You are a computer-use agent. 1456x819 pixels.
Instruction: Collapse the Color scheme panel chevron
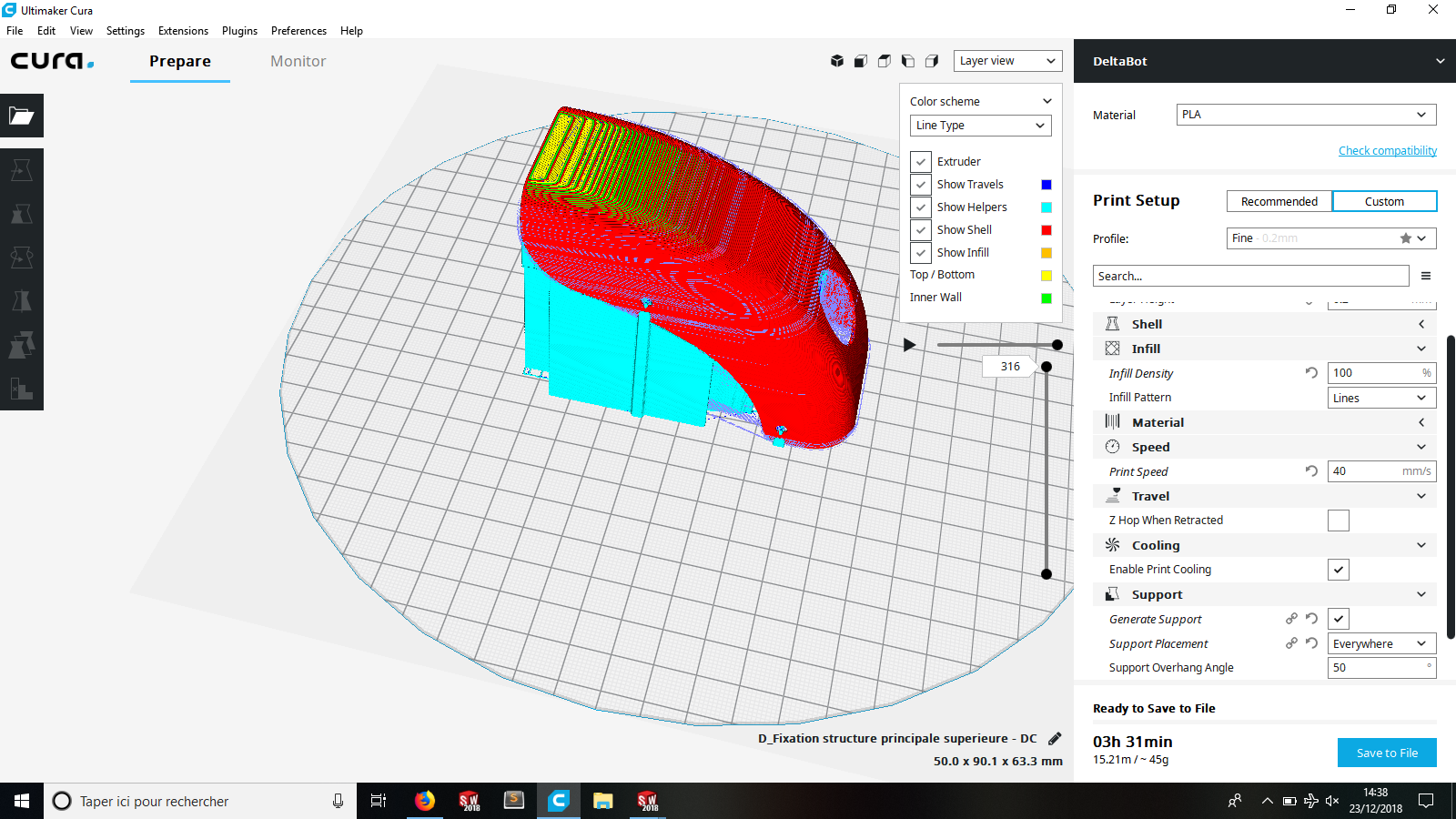[1047, 101]
